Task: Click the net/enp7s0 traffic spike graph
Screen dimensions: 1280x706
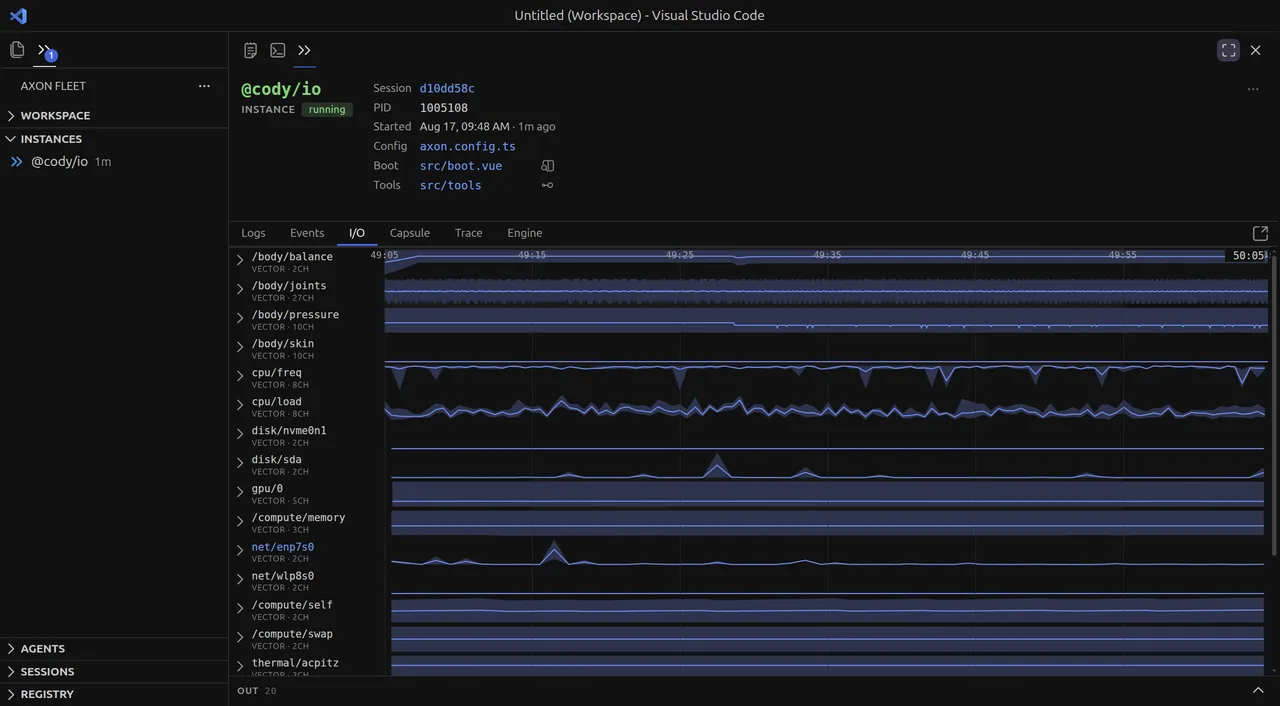Action: tap(553, 553)
